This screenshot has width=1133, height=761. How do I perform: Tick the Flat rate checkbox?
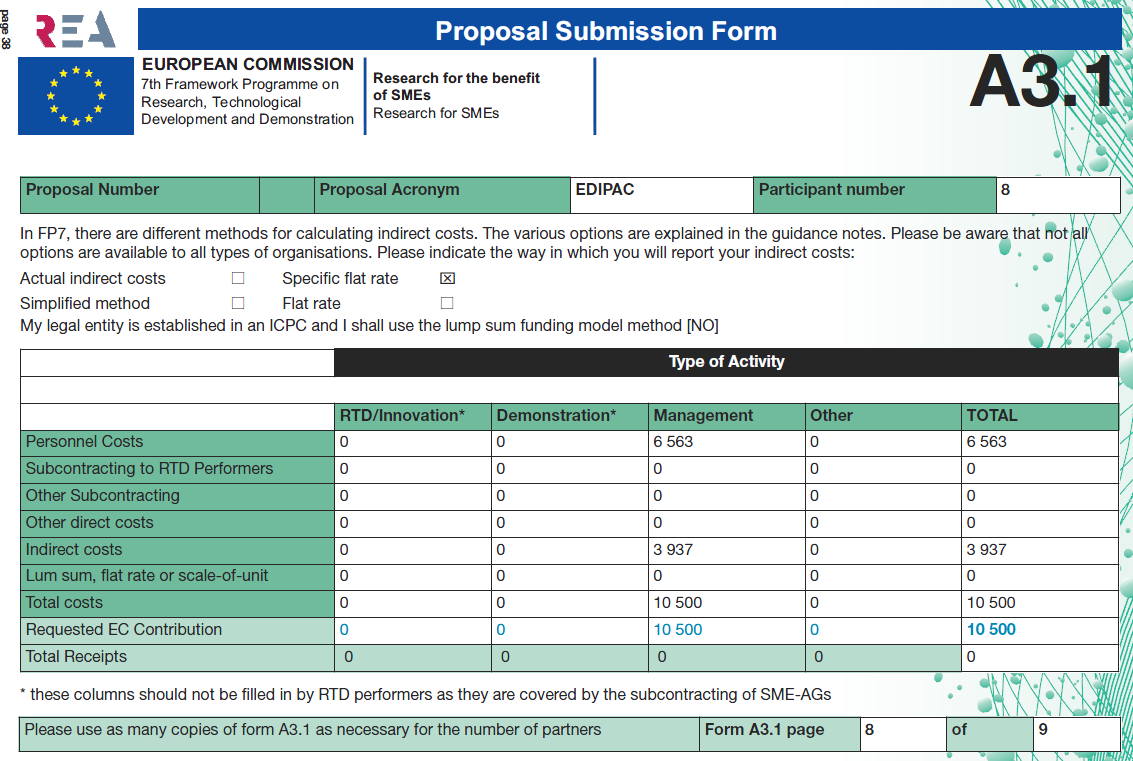447,303
